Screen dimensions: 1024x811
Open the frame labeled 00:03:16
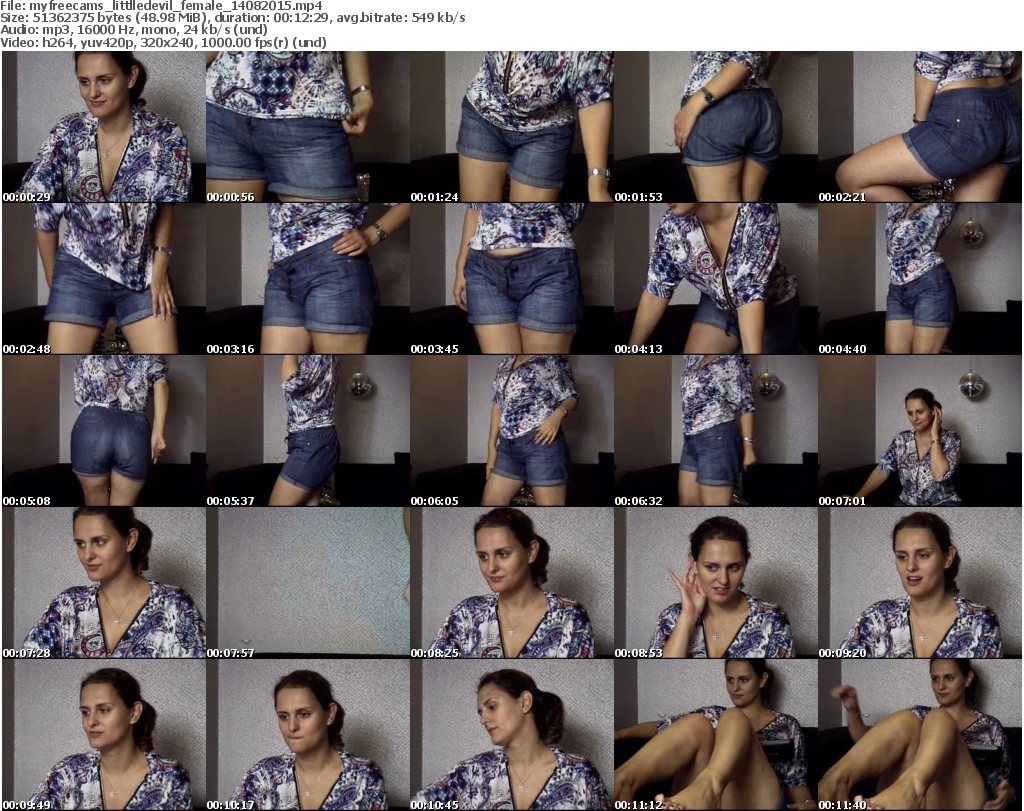point(308,279)
